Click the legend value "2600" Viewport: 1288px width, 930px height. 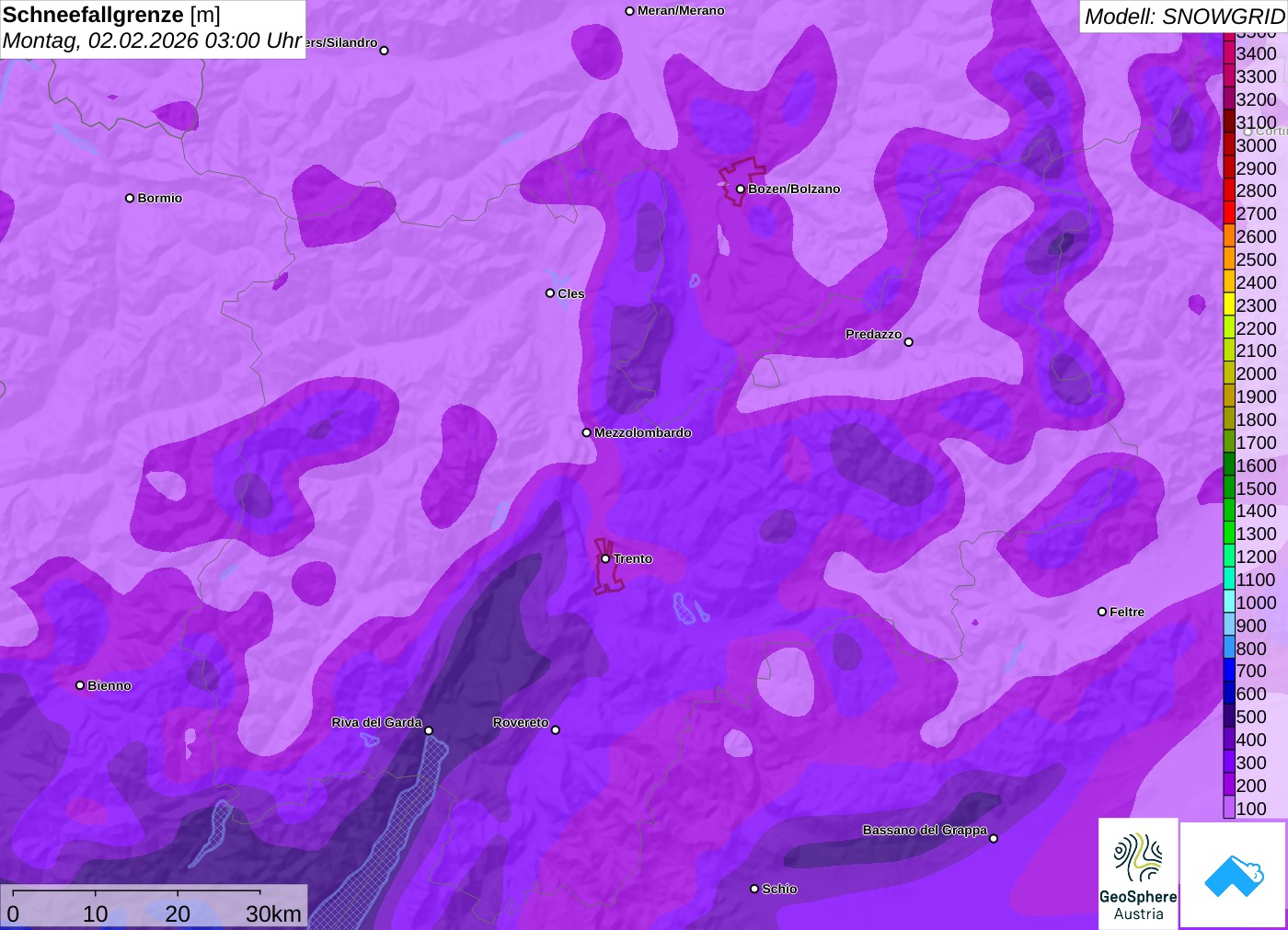pos(1256,236)
